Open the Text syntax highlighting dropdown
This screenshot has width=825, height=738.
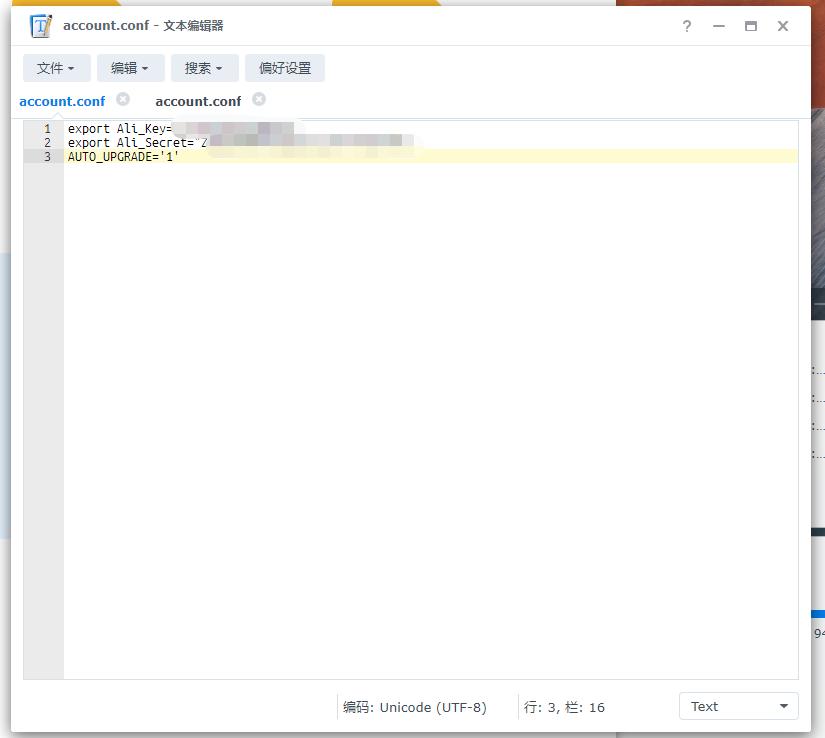(738, 706)
